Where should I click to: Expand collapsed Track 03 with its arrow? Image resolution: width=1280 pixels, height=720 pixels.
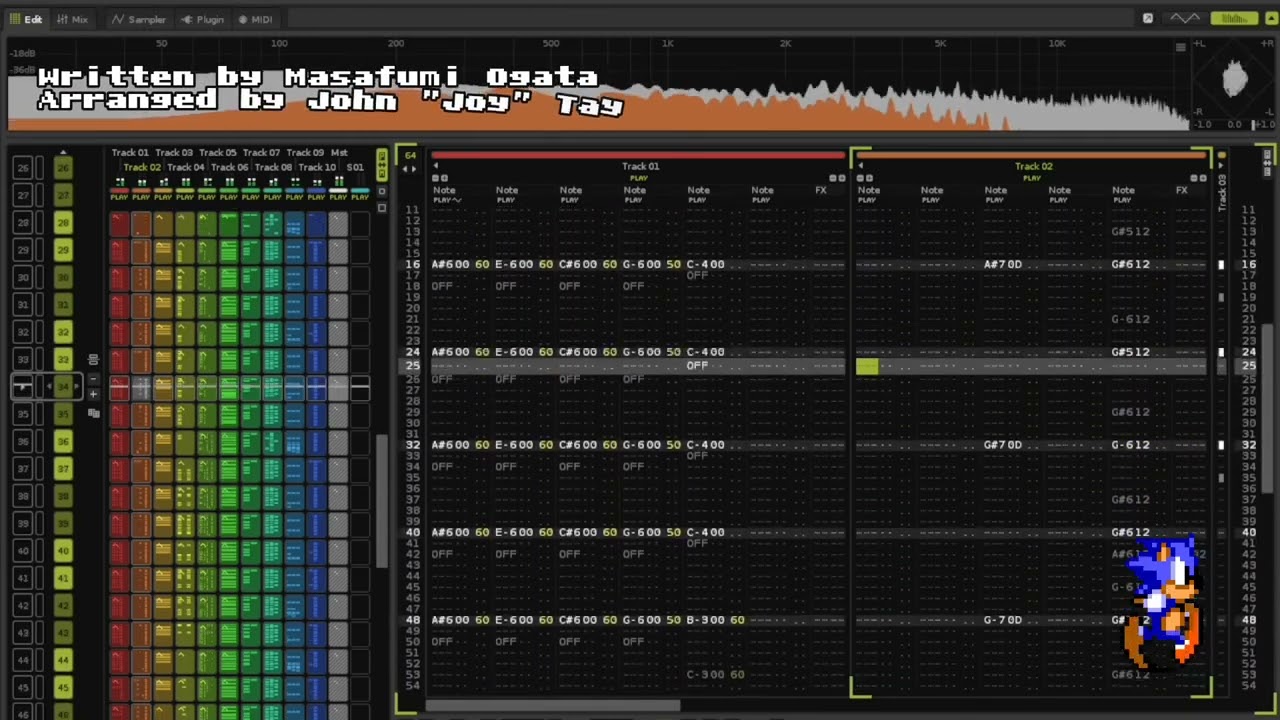pyautogui.click(x=1221, y=165)
